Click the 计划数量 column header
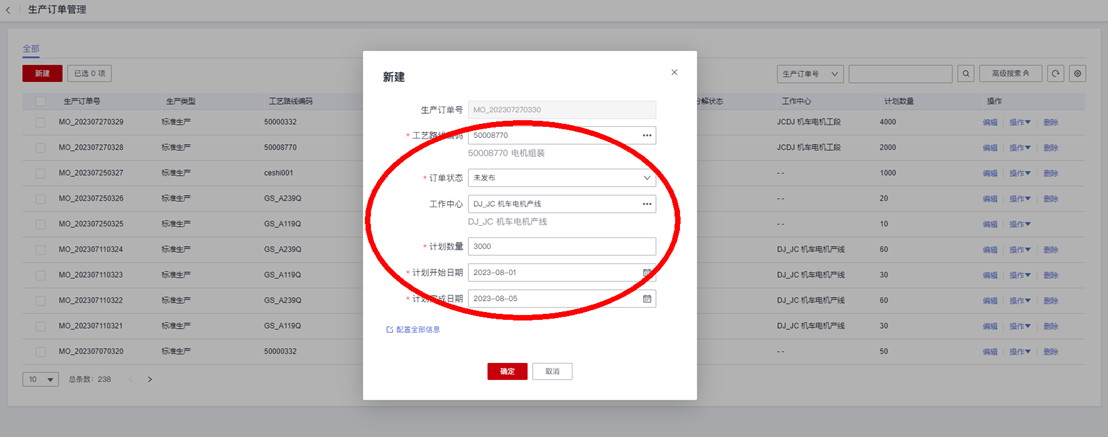1108x437 pixels. click(899, 101)
